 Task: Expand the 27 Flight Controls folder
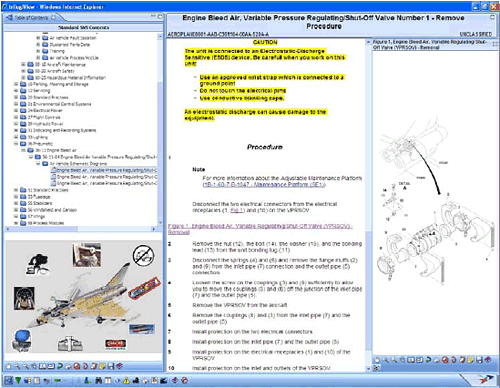(x=16, y=117)
